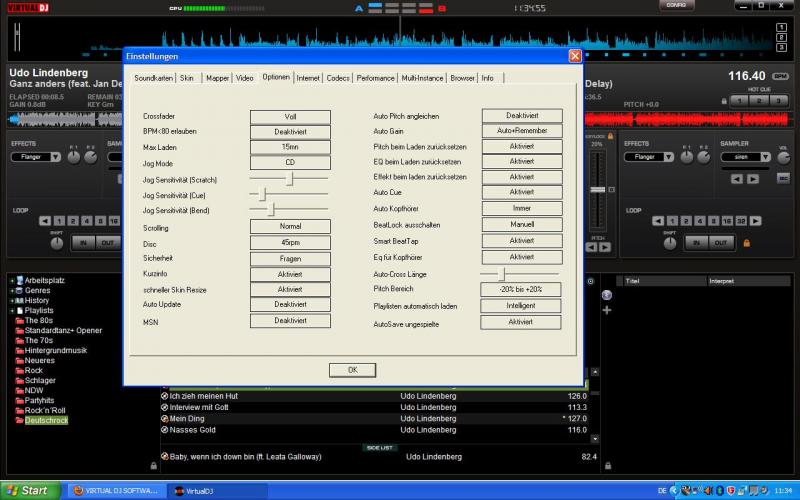Image resolution: width=800 pixels, height=500 pixels.
Task: Play the right deck sampler
Action: 753,179
